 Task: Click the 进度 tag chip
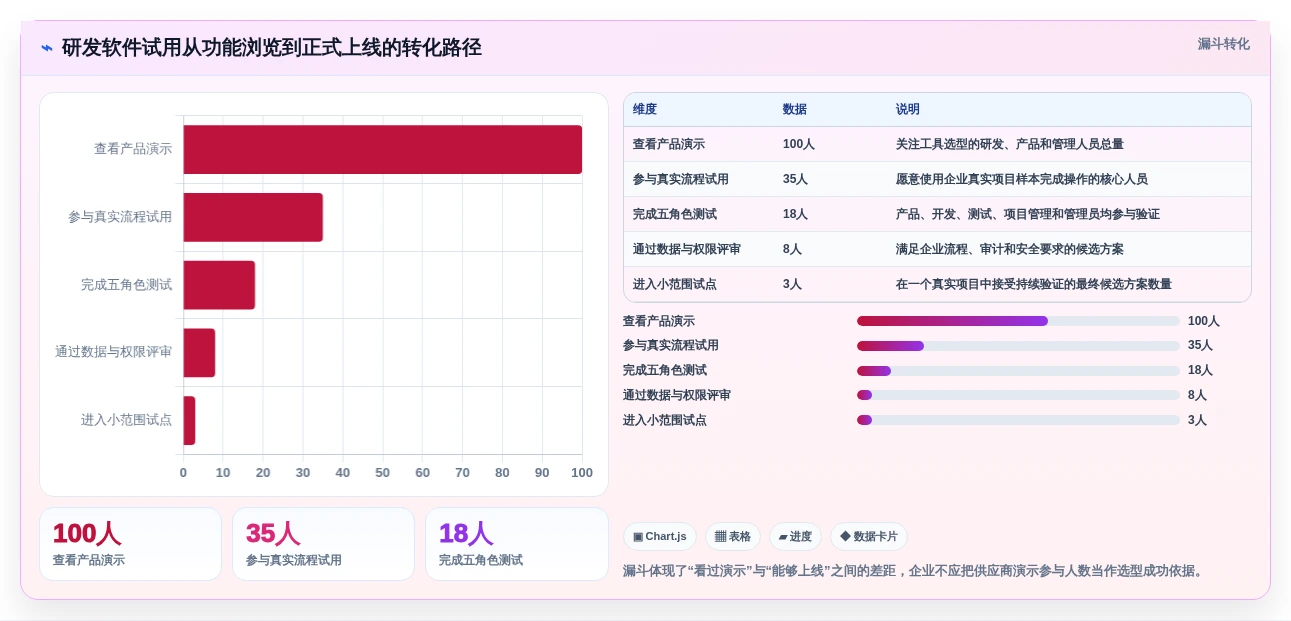(795, 537)
